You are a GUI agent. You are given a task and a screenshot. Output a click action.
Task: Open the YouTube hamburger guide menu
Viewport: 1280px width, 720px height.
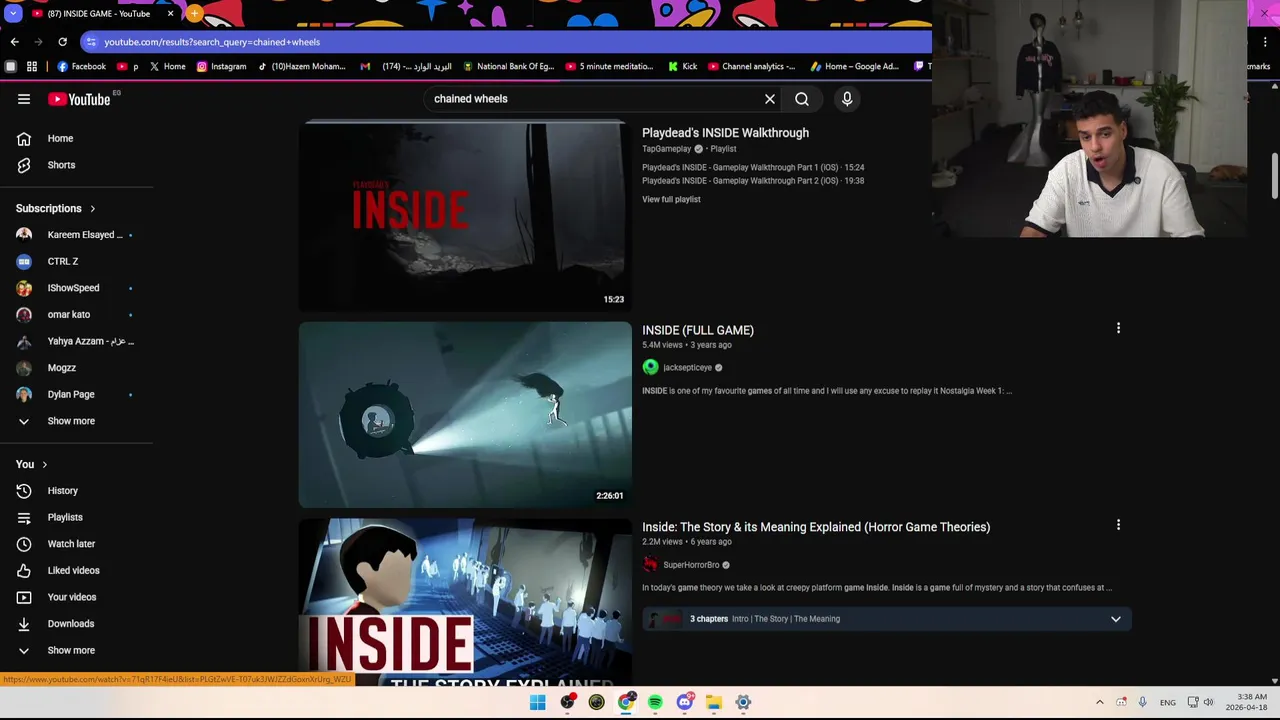24,99
